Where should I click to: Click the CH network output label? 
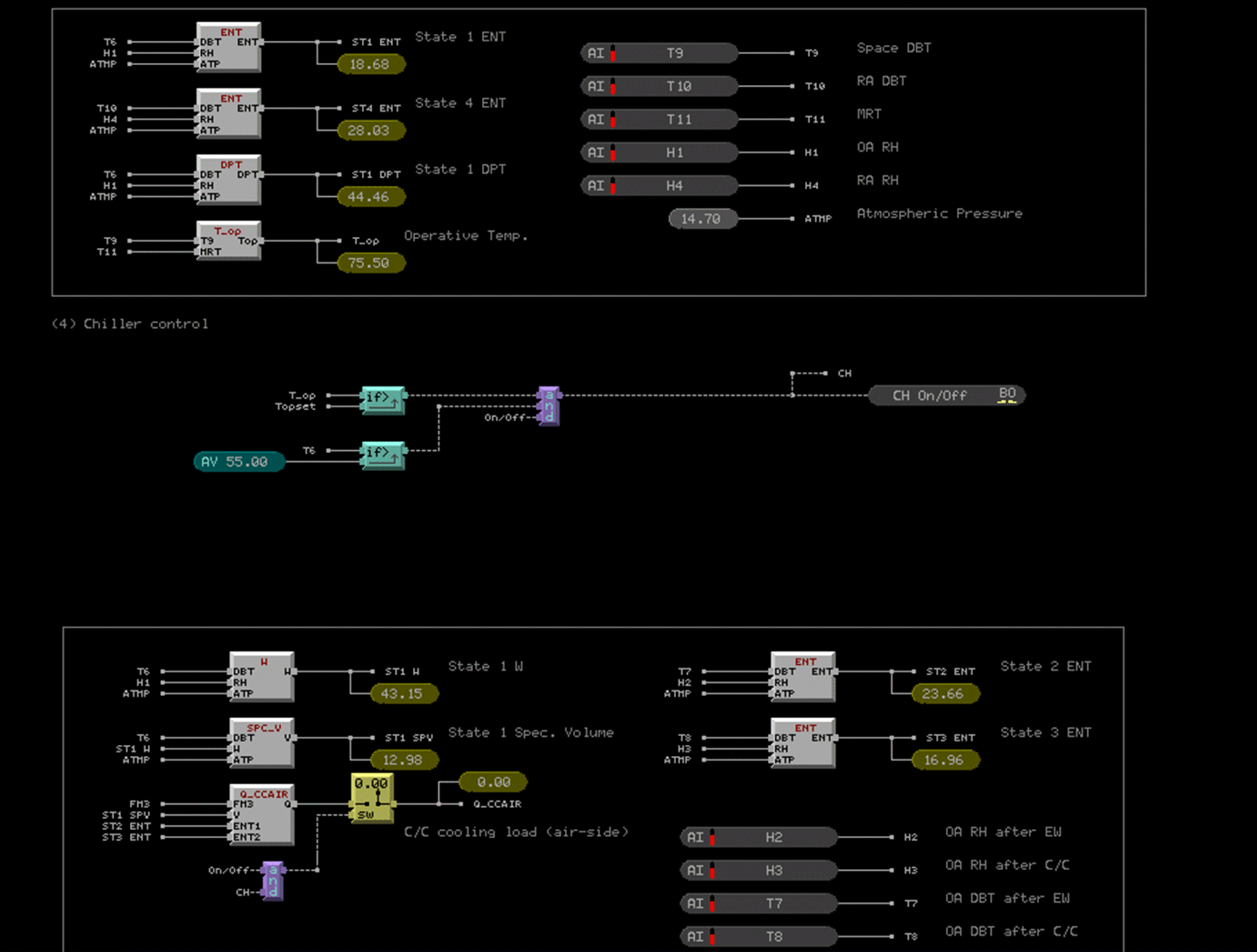coord(845,373)
